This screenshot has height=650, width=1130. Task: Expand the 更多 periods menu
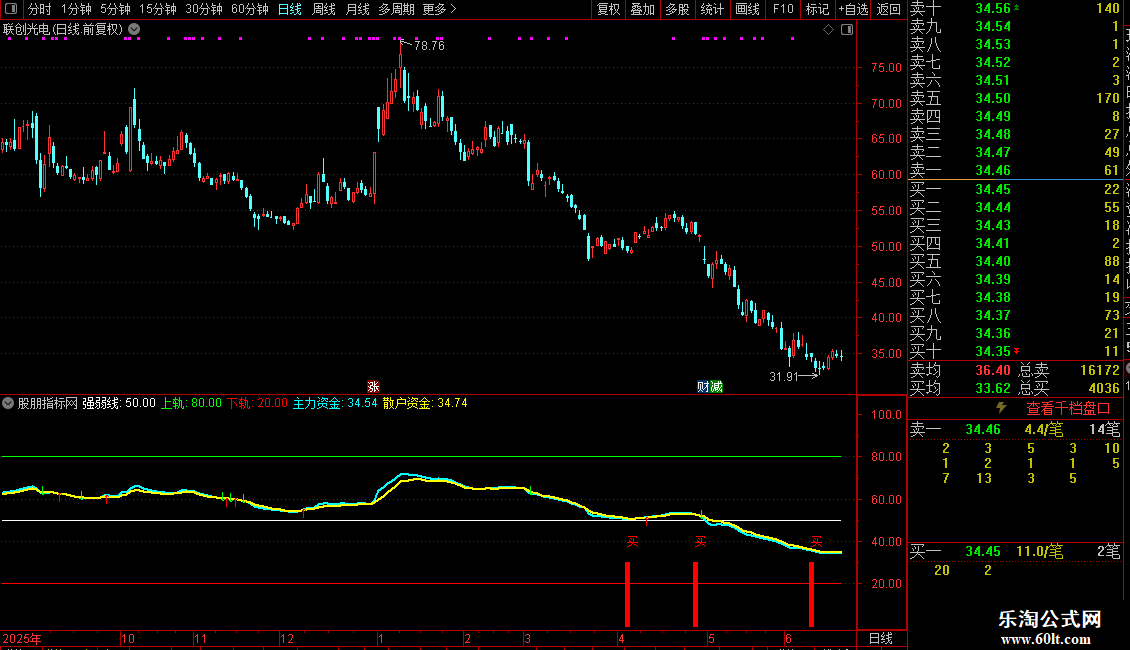coord(439,9)
